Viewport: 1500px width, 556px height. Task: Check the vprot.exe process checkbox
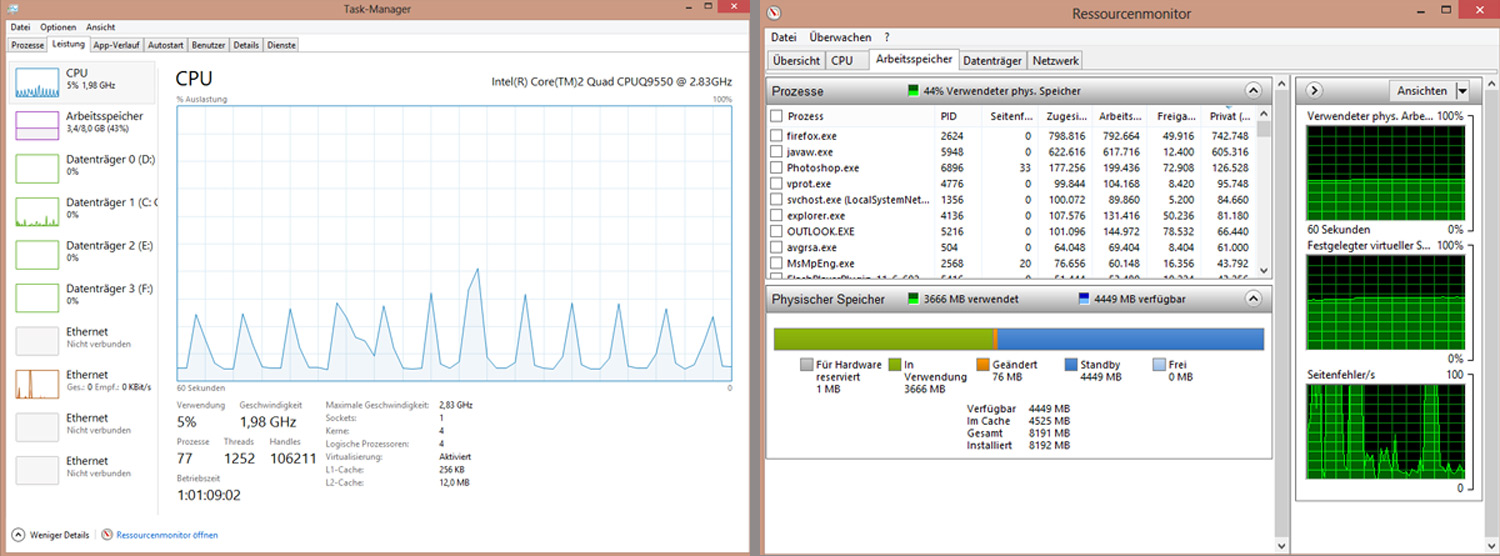tap(777, 184)
